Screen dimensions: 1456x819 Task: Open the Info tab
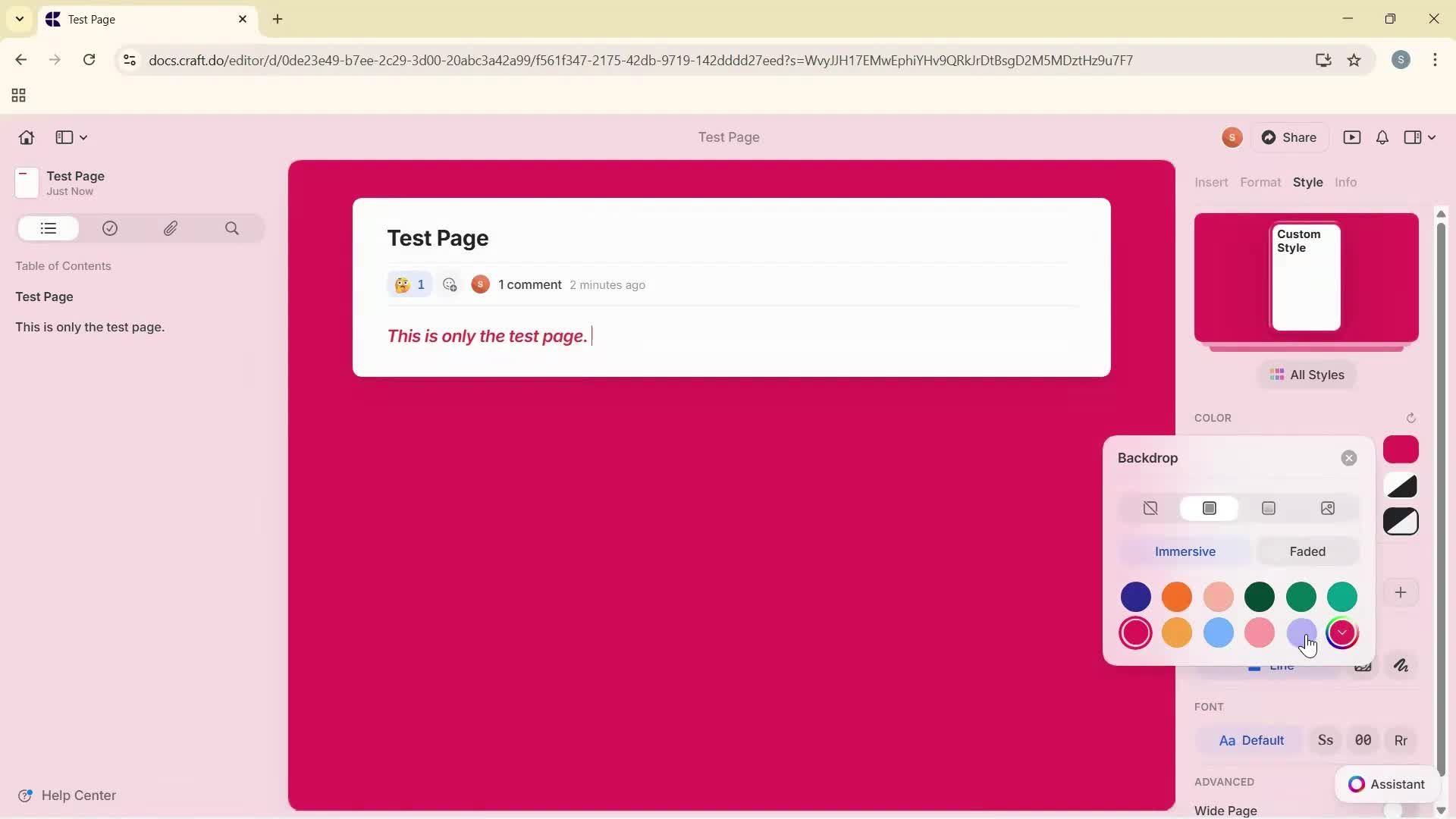(1346, 182)
